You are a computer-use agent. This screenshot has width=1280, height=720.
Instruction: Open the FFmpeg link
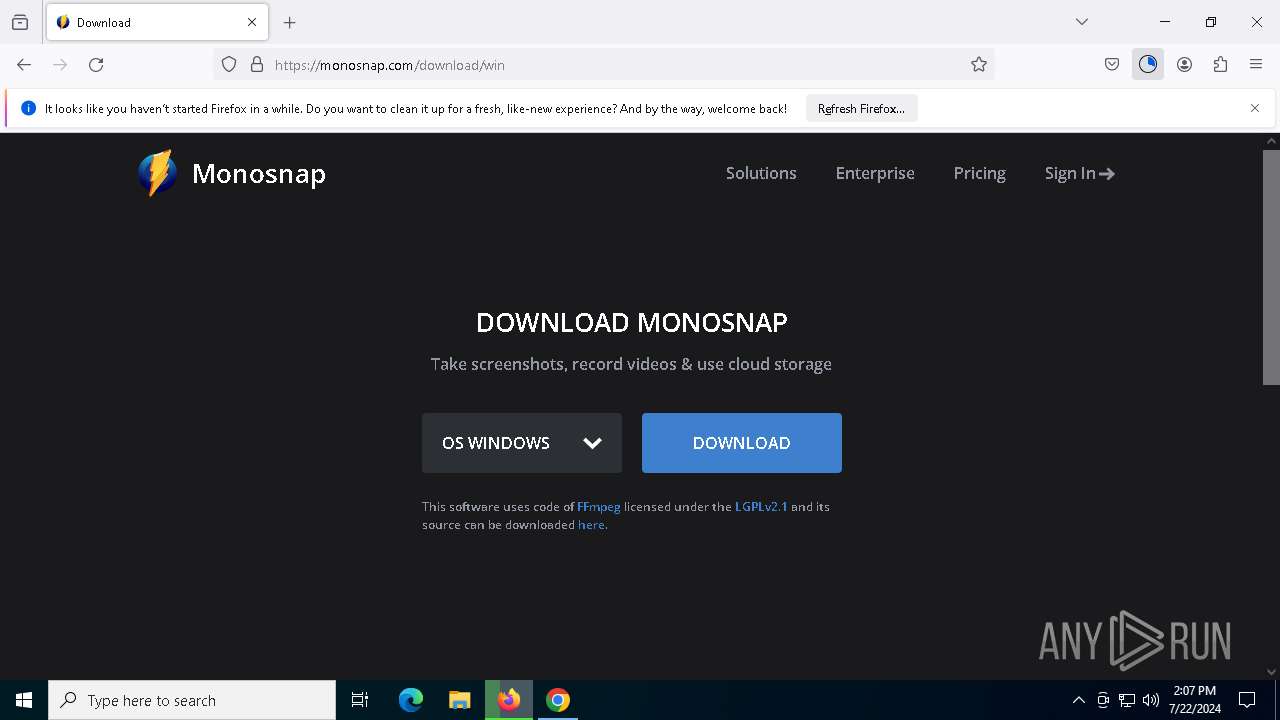click(599, 507)
